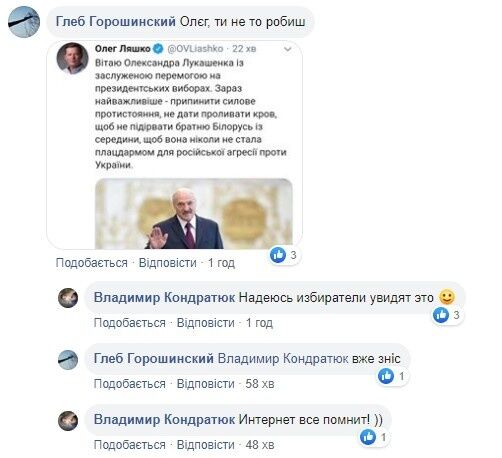The height and width of the screenshot is (458, 502).
Task: Click the like reaction icon under 'Надеюсь избиратели увидят это'
Action: (441, 315)
